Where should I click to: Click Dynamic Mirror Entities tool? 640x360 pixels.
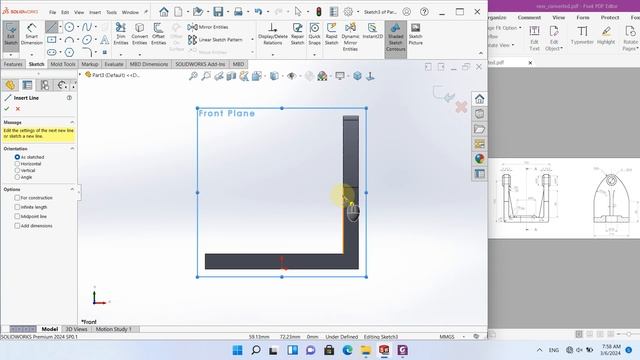[350, 37]
